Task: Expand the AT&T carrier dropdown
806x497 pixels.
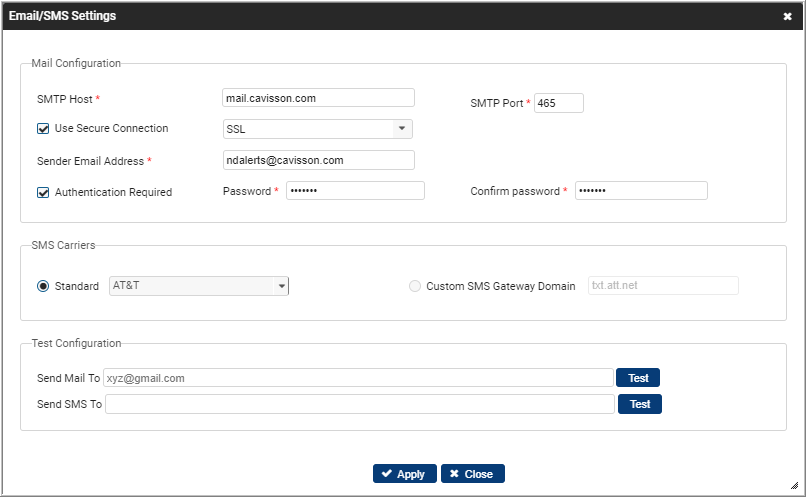Action: point(199,286)
